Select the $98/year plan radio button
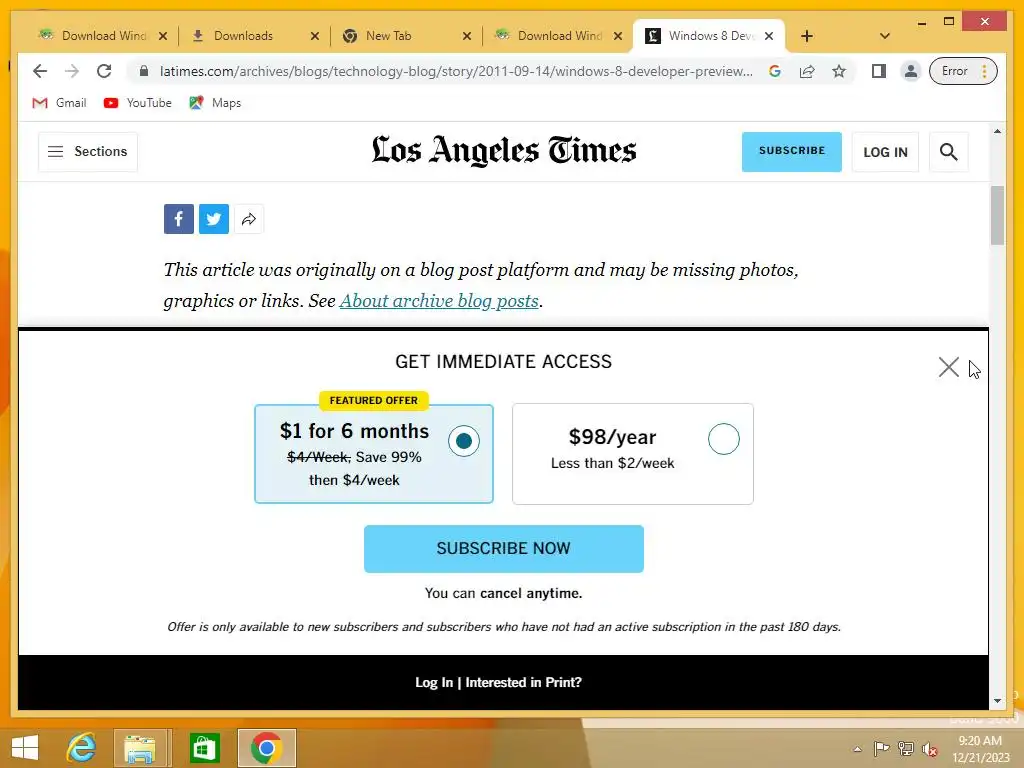Image resolution: width=1024 pixels, height=768 pixels. tap(724, 439)
